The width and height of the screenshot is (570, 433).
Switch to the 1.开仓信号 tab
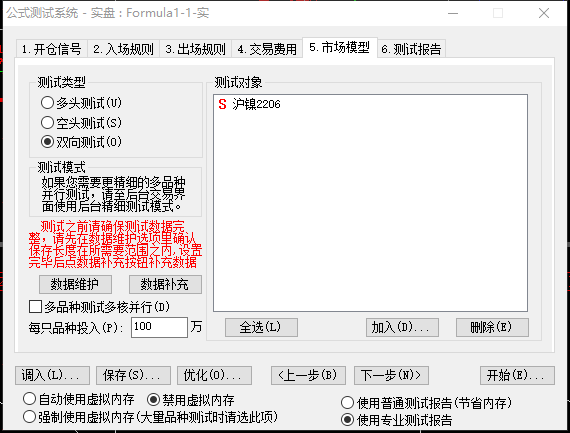tap(51, 49)
